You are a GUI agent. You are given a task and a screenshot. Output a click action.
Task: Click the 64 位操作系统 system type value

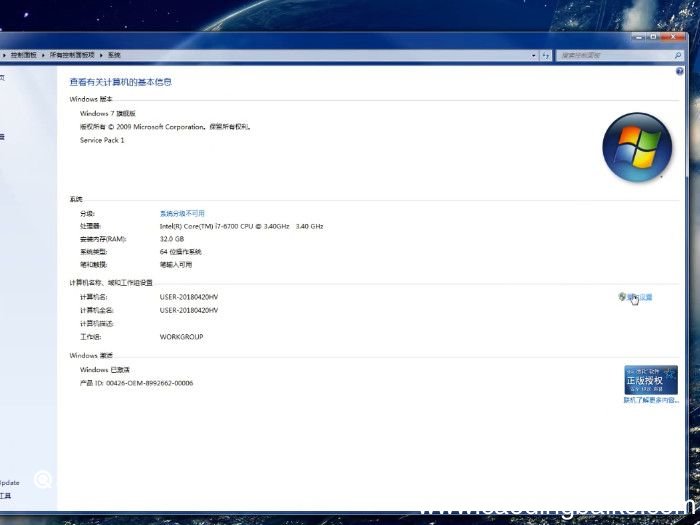click(x=181, y=252)
